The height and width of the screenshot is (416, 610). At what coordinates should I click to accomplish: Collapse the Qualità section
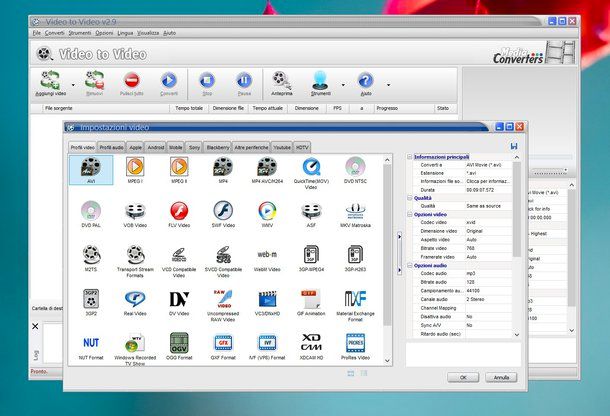pos(410,198)
